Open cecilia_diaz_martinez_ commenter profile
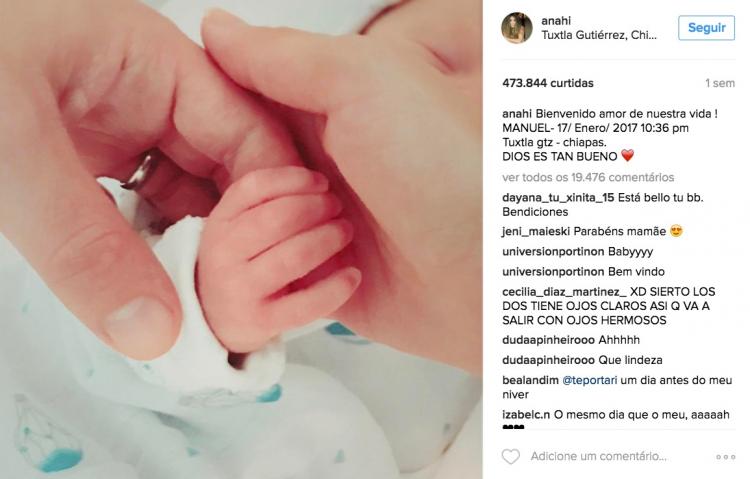This screenshot has width=750, height=479. (564, 292)
